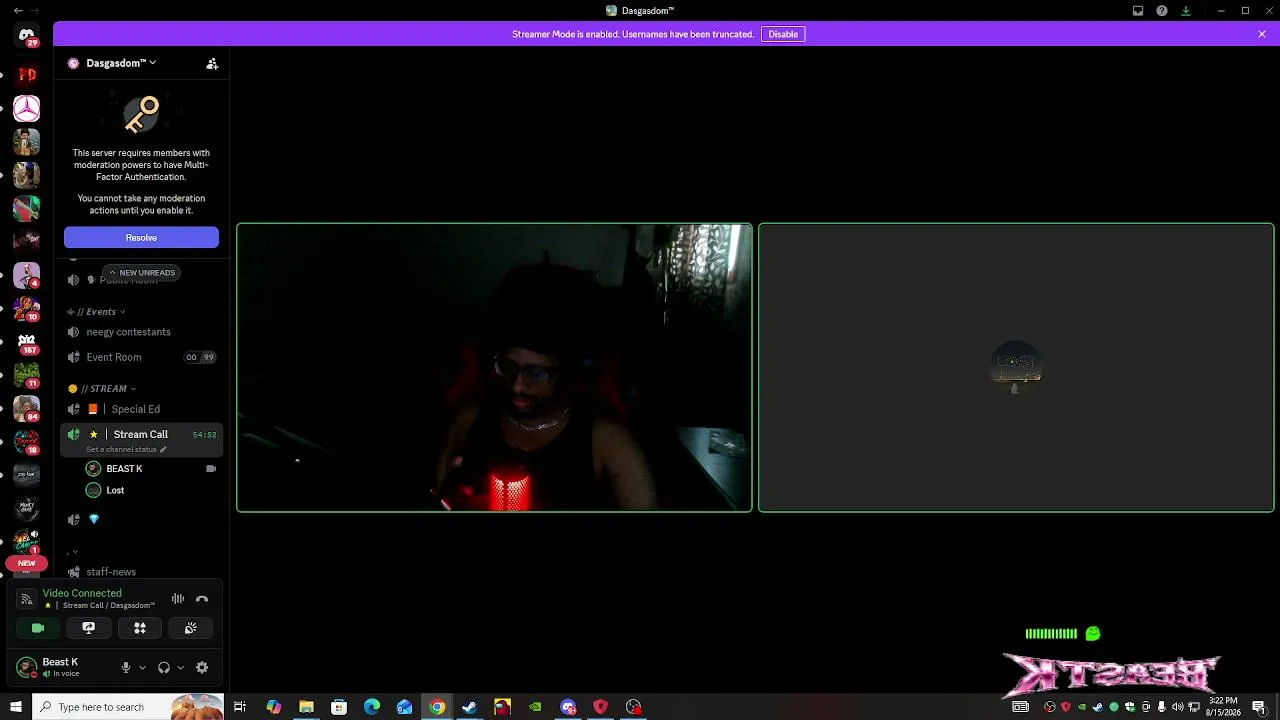The image size is (1280, 720).
Task: Toggle noise suppression waveform icon
Action: [x=178, y=599]
